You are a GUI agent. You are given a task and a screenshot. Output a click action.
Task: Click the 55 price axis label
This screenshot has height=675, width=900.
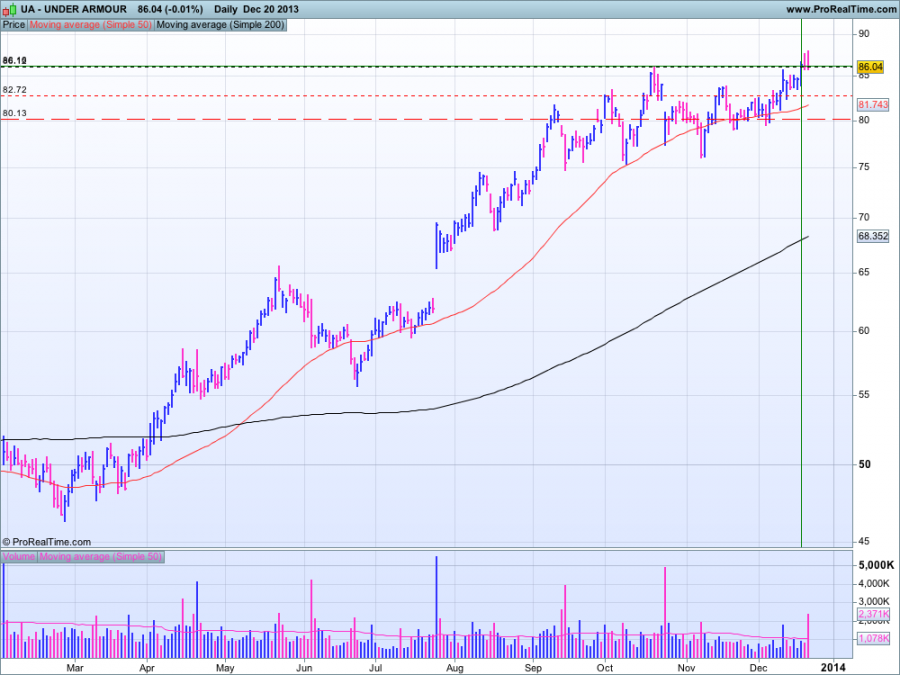864,395
